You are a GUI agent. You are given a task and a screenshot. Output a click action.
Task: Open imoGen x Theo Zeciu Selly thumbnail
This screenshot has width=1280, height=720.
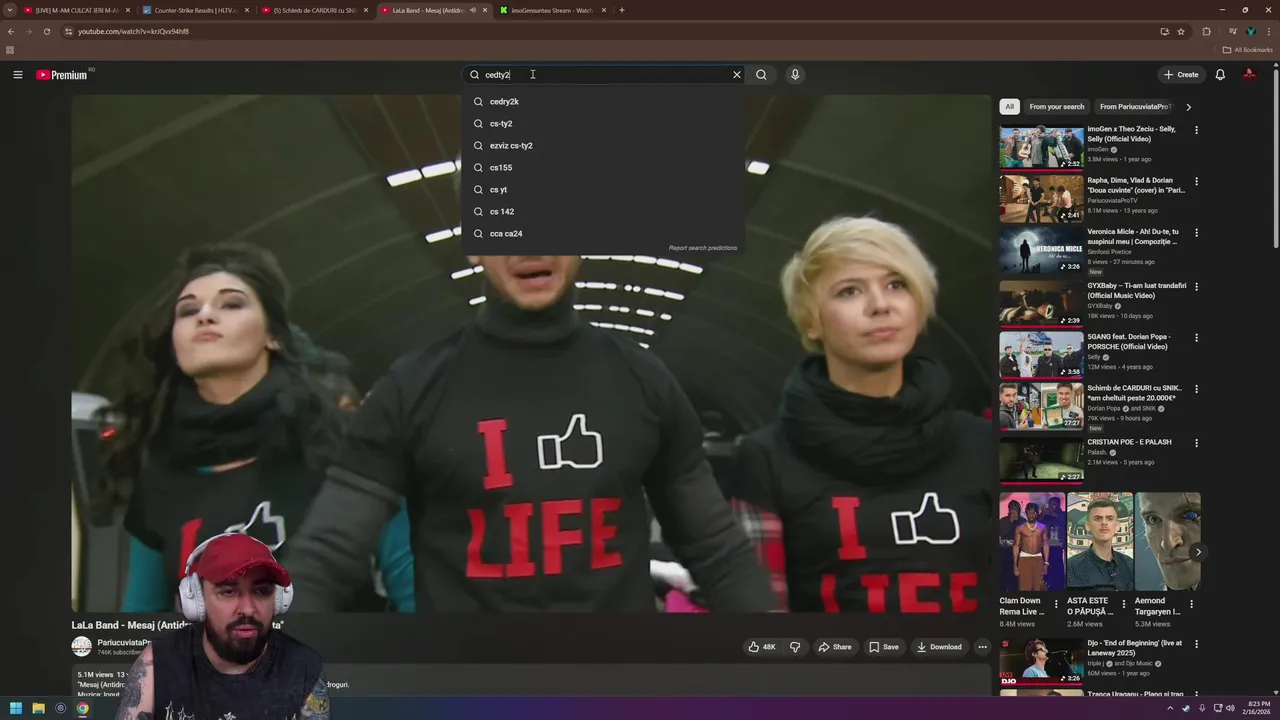click(1041, 146)
